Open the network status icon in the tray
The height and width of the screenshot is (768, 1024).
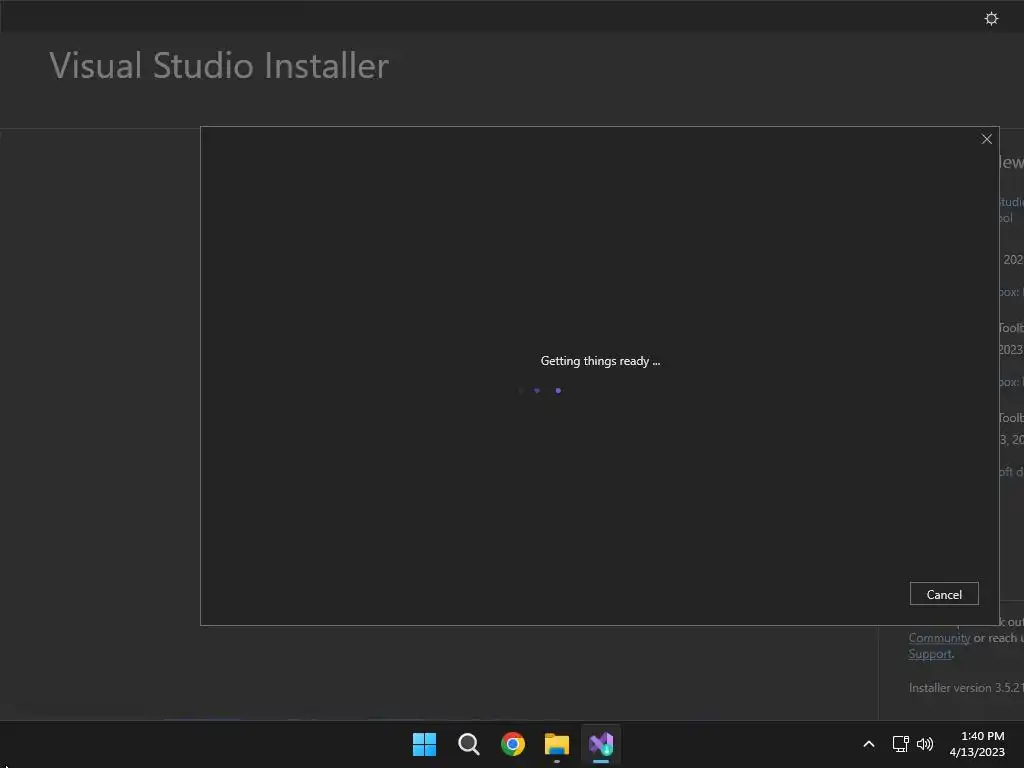click(x=900, y=744)
